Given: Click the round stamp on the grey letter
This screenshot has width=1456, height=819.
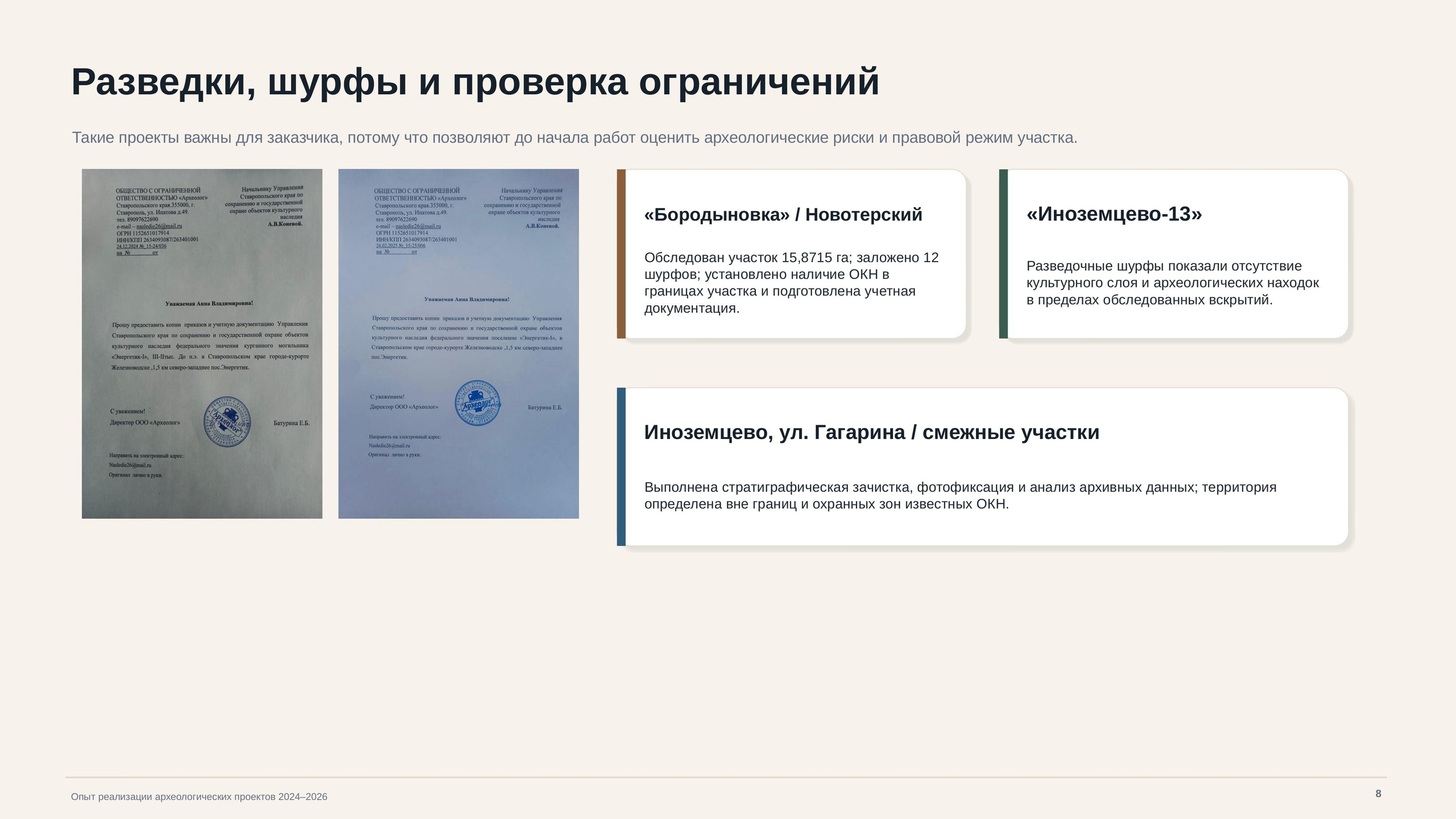Looking at the screenshot, I should click(x=227, y=421).
